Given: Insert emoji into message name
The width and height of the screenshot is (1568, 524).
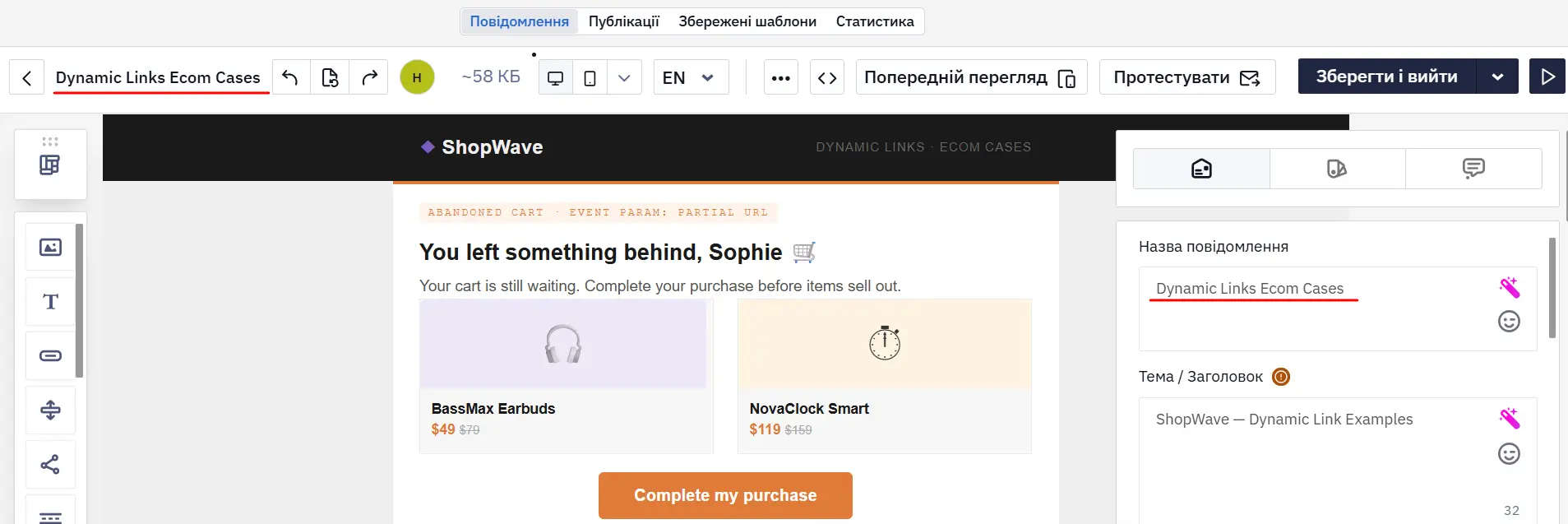Looking at the screenshot, I should tap(1509, 322).
